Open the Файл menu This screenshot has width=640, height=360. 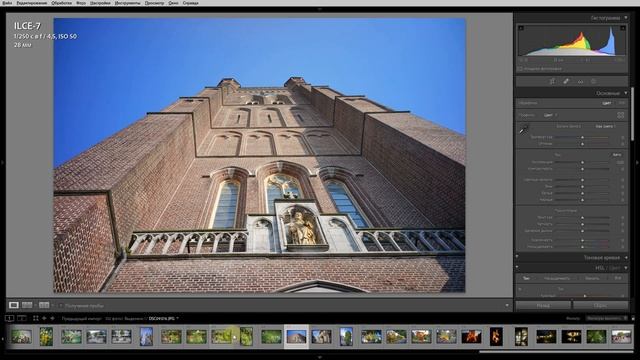(7, 3)
